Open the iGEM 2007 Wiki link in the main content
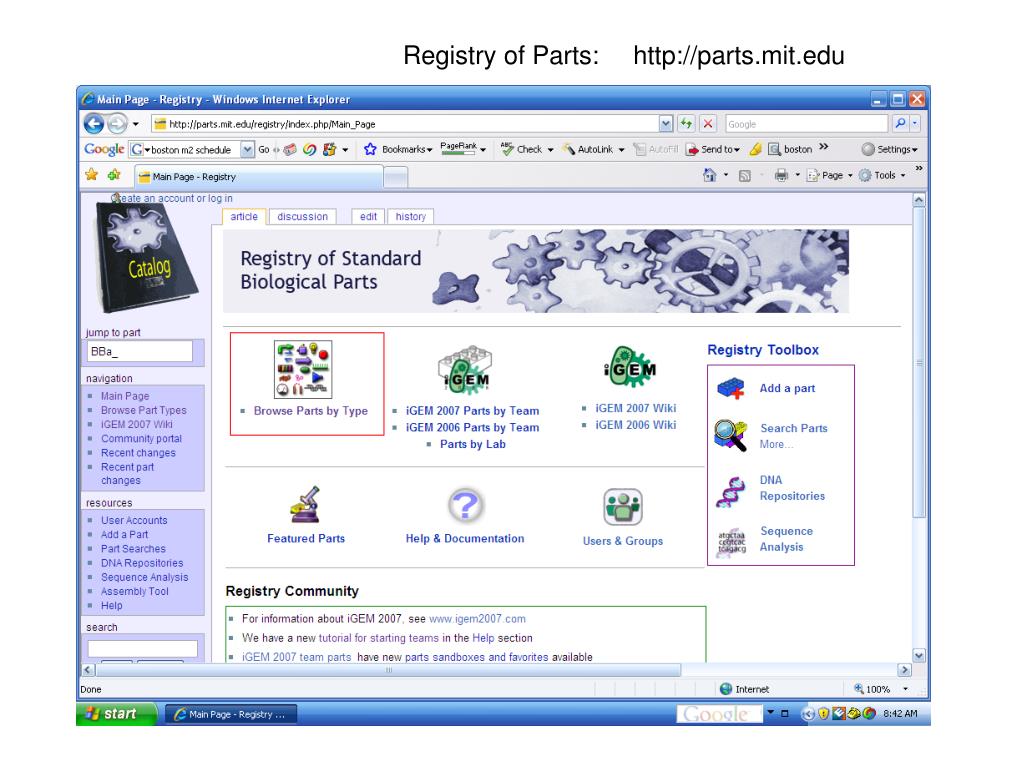 pyautogui.click(x=636, y=408)
